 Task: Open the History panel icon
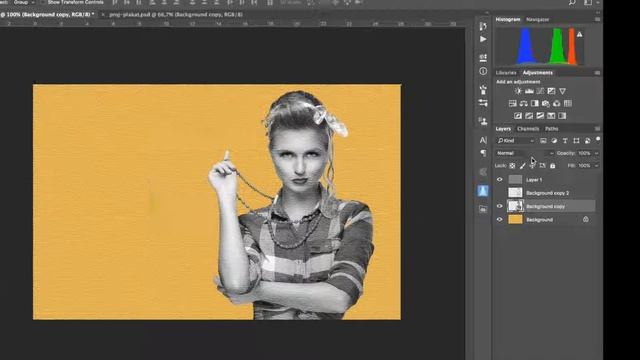(483, 27)
